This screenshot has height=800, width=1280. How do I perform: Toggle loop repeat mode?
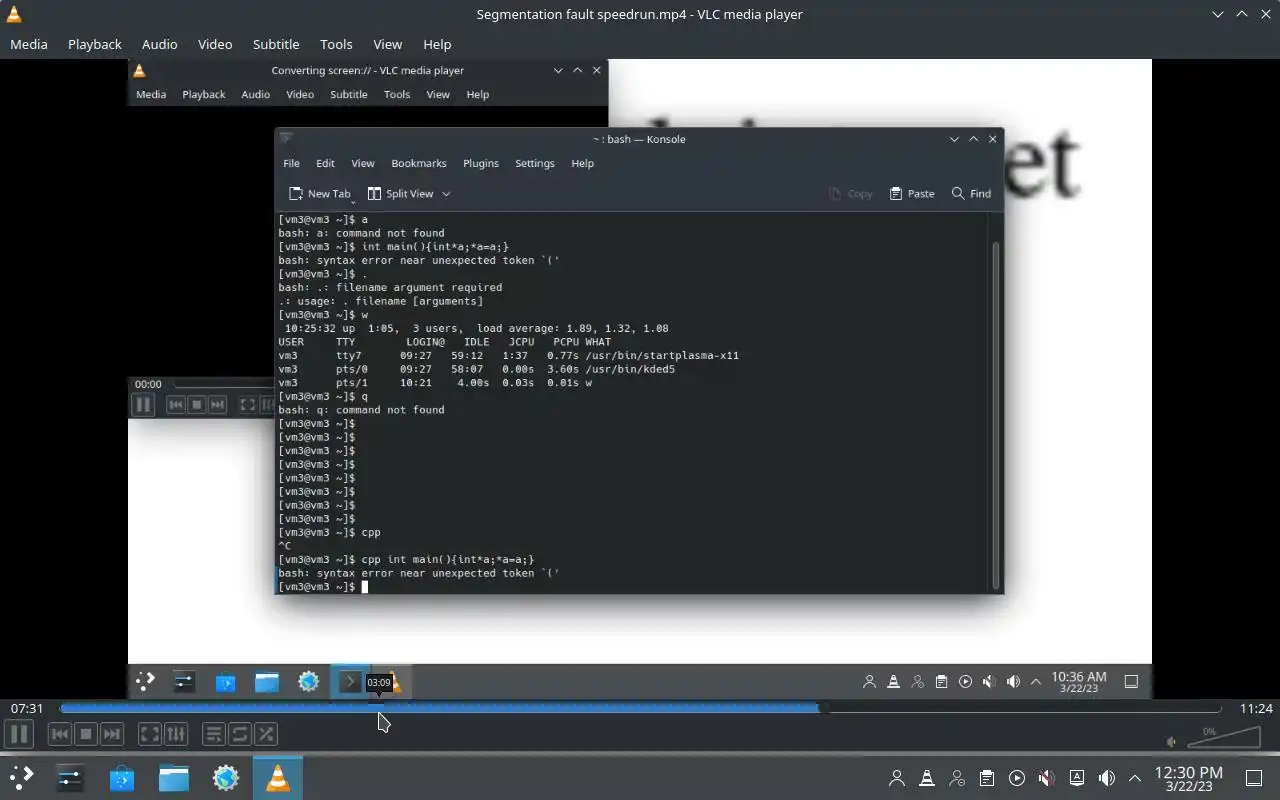[x=240, y=734]
